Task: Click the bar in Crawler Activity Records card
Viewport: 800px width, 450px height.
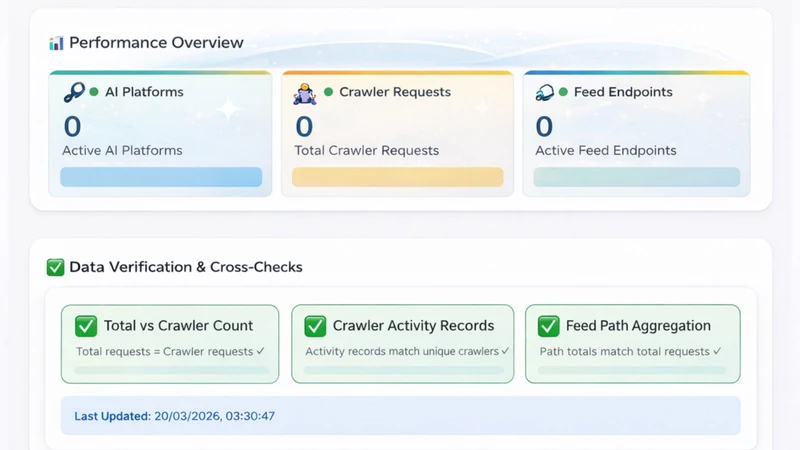Action: pyautogui.click(x=404, y=370)
